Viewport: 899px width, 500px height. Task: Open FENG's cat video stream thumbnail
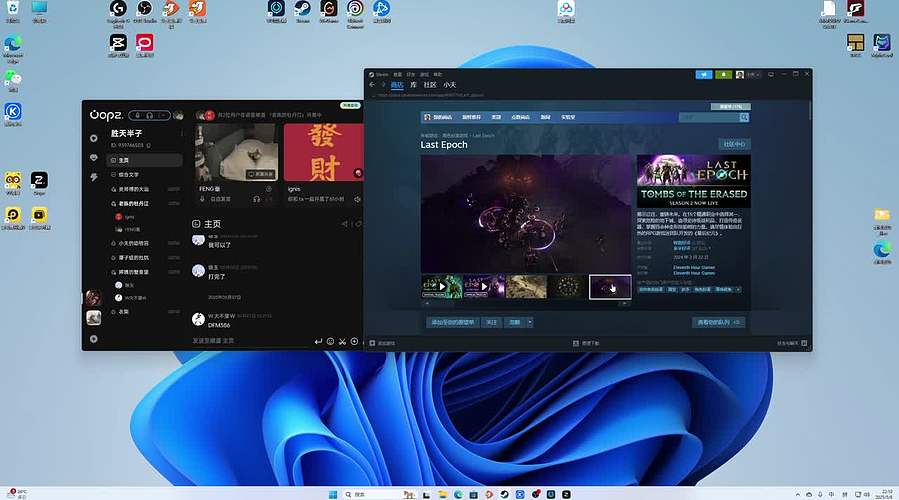coord(236,152)
